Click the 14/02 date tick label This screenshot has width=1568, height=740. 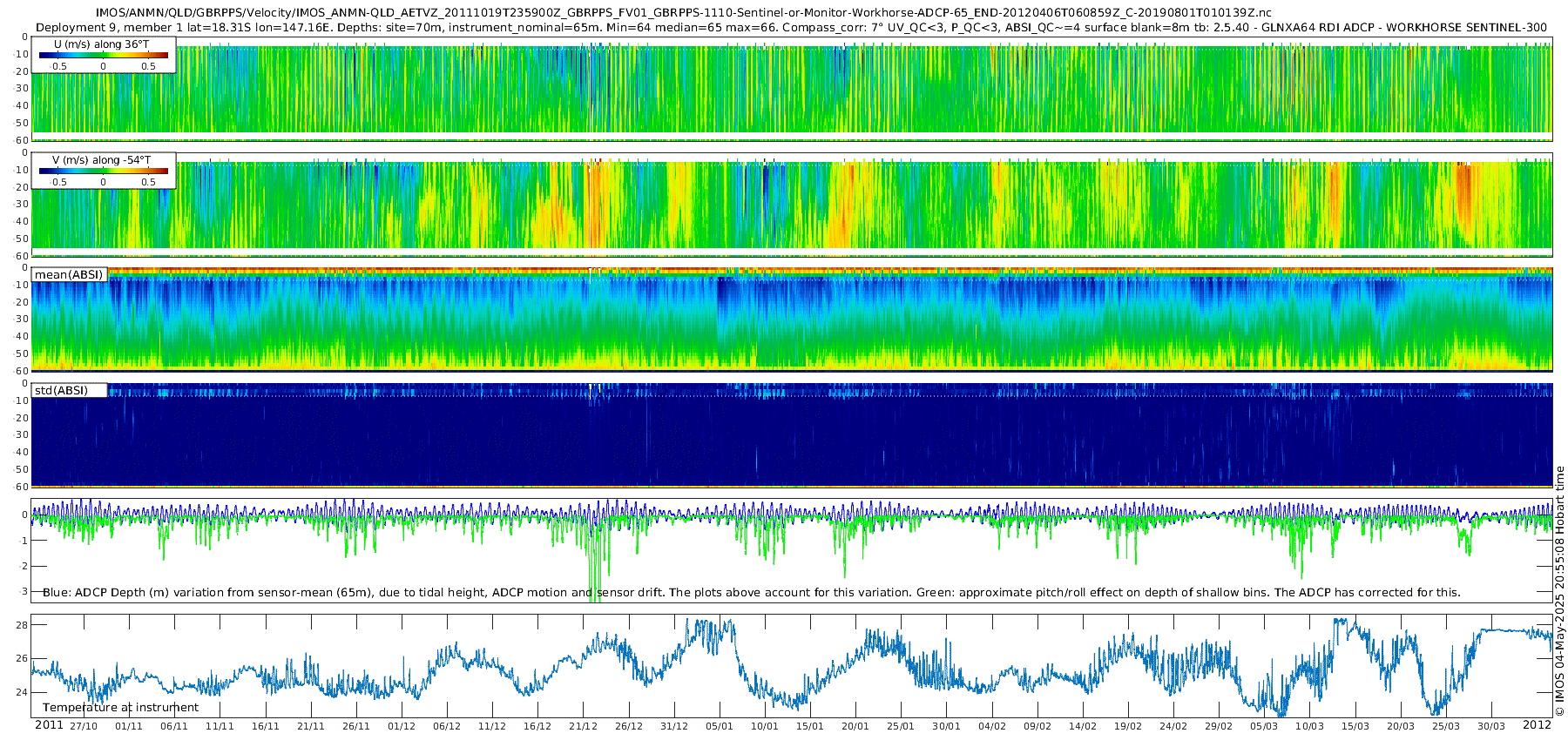coord(1083,726)
